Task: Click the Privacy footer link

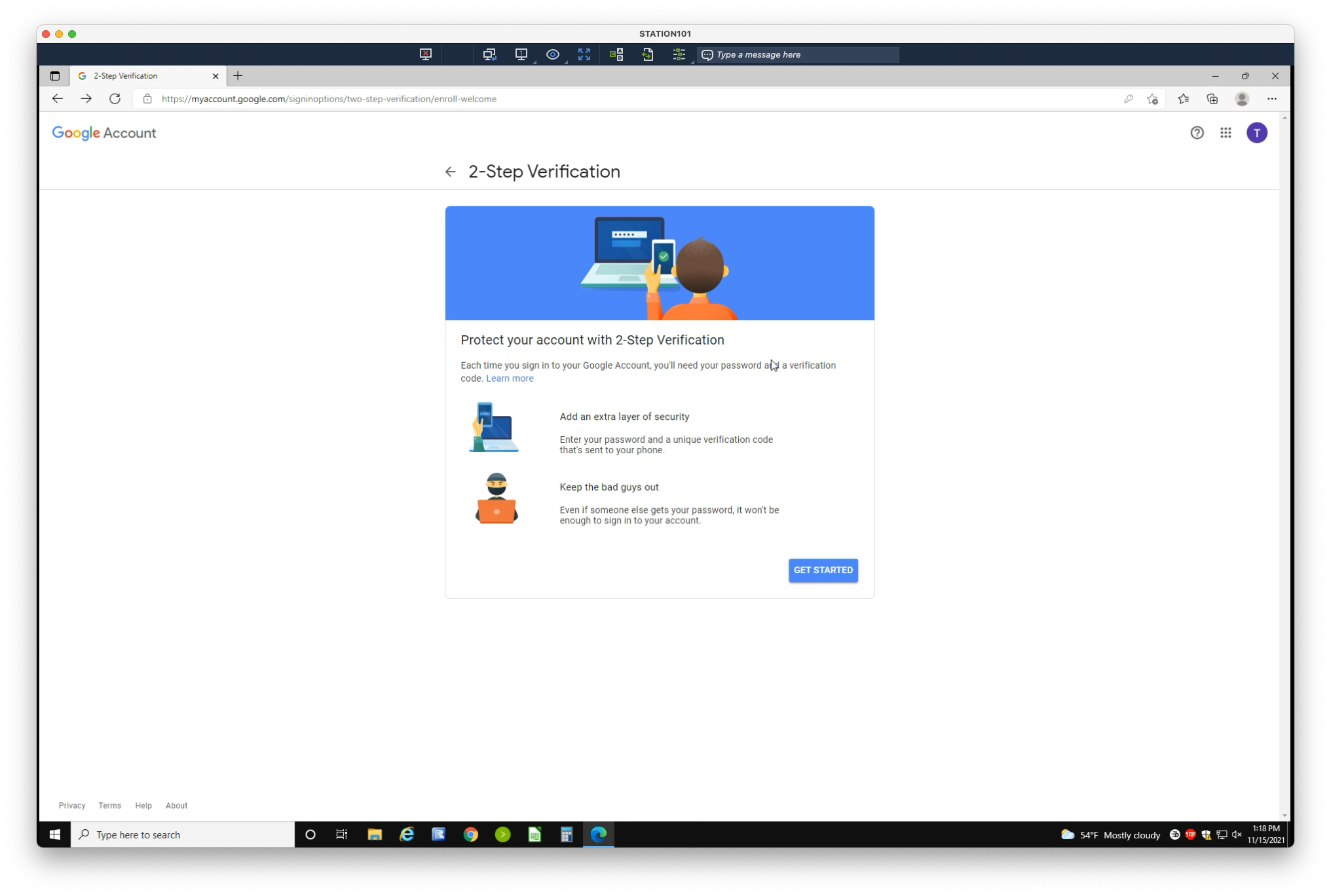Action: tap(72, 806)
